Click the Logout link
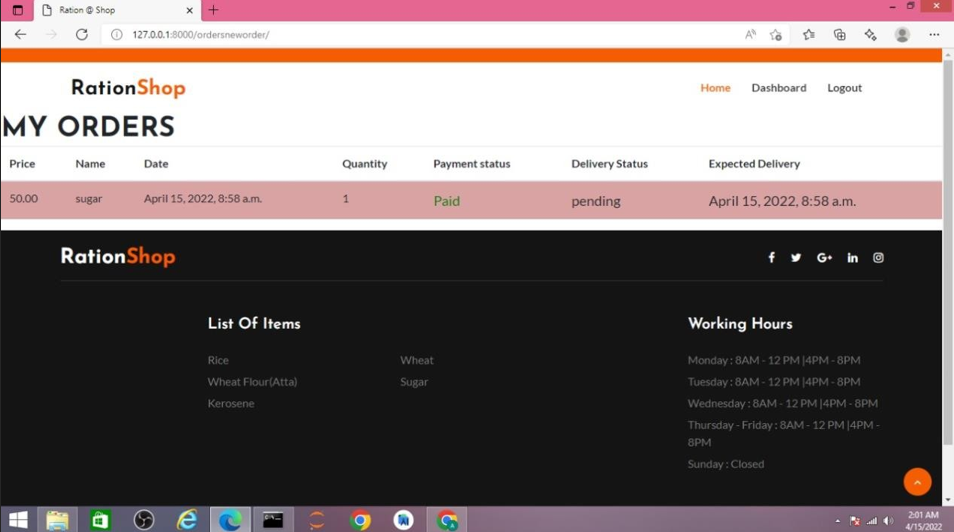The width and height of the screenshot is (954, 532). point(844,88)
